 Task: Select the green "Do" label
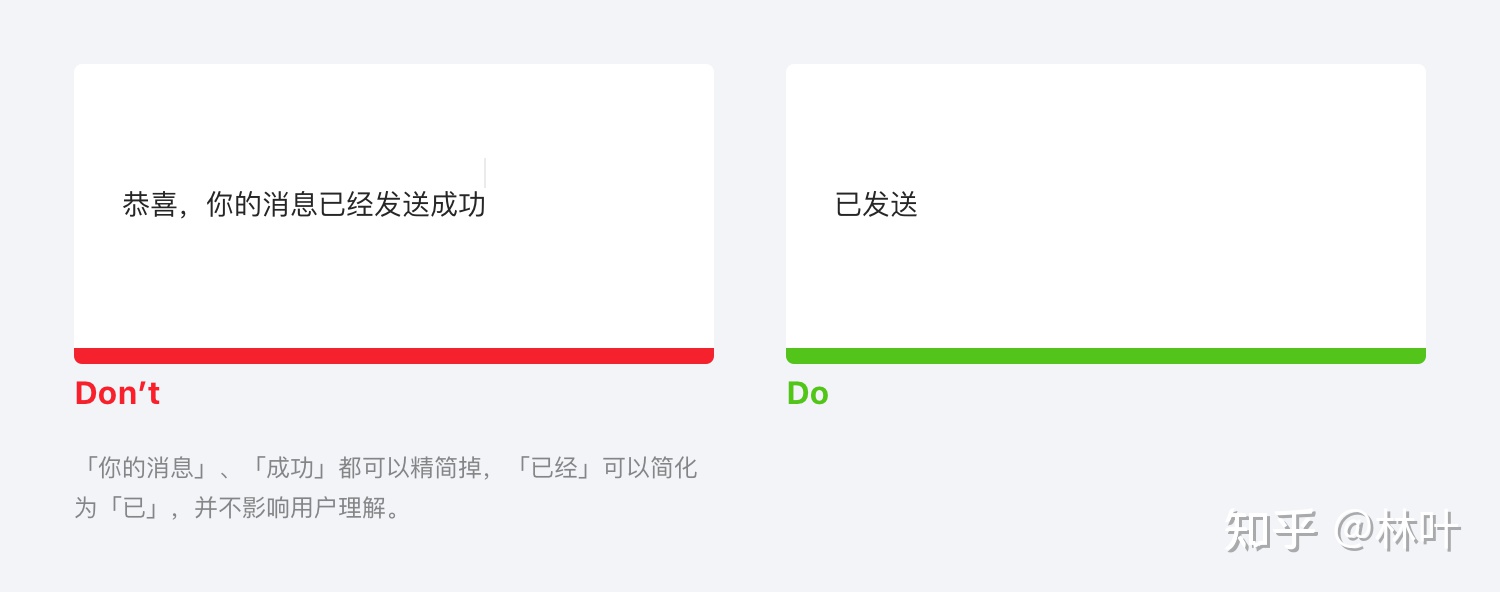(807, 393)
